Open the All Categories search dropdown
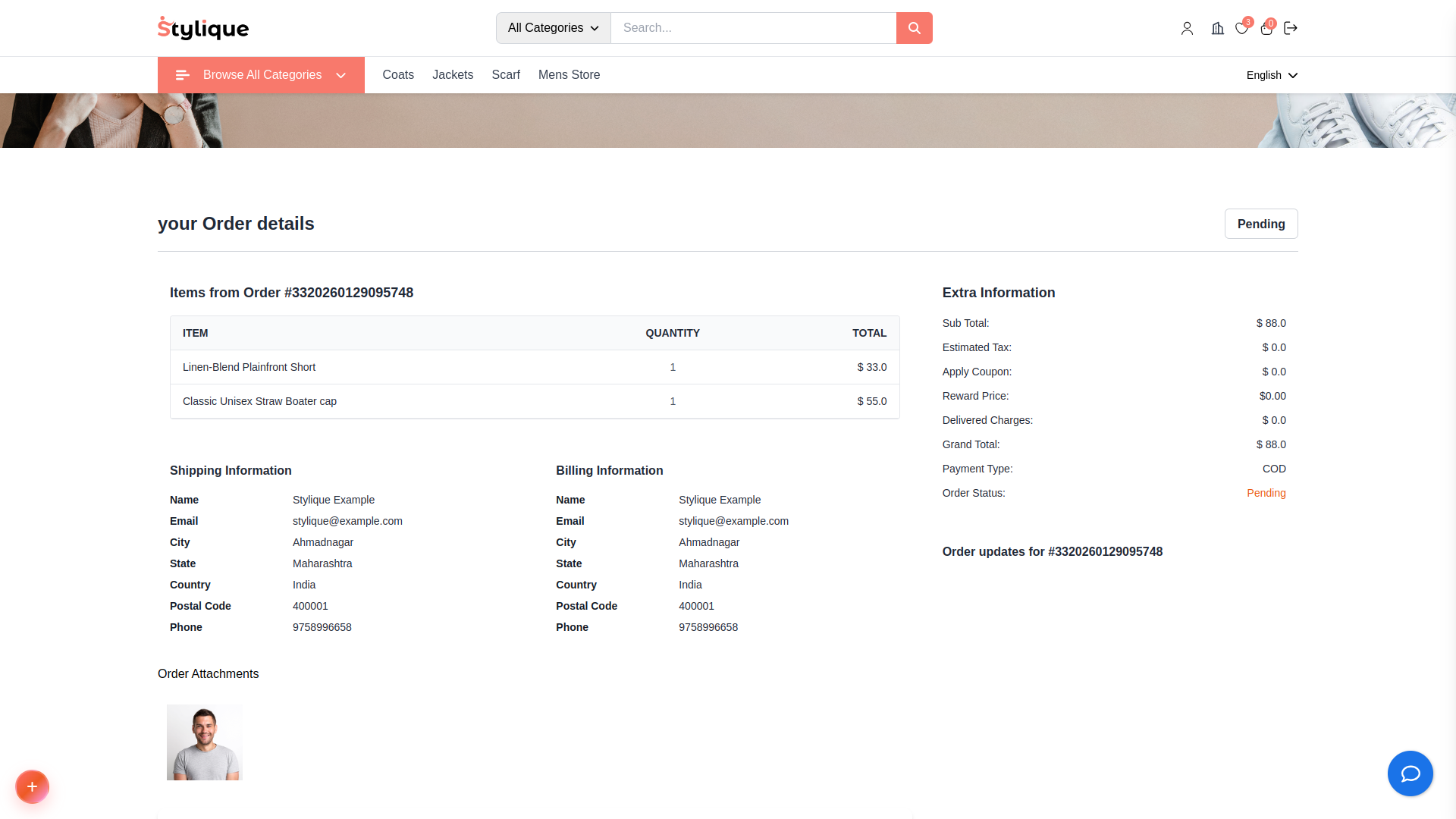This screenshot has height=819, width=1456. point(554,28)
